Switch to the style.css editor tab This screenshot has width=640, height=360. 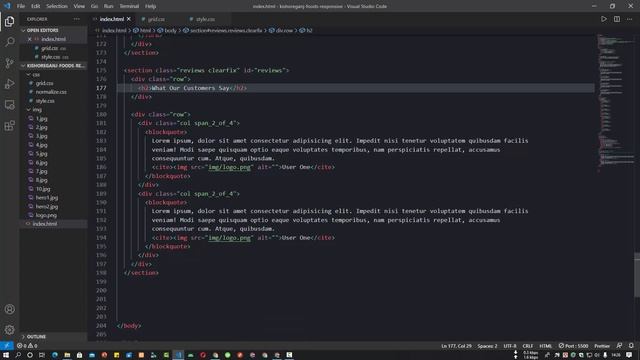205,19
